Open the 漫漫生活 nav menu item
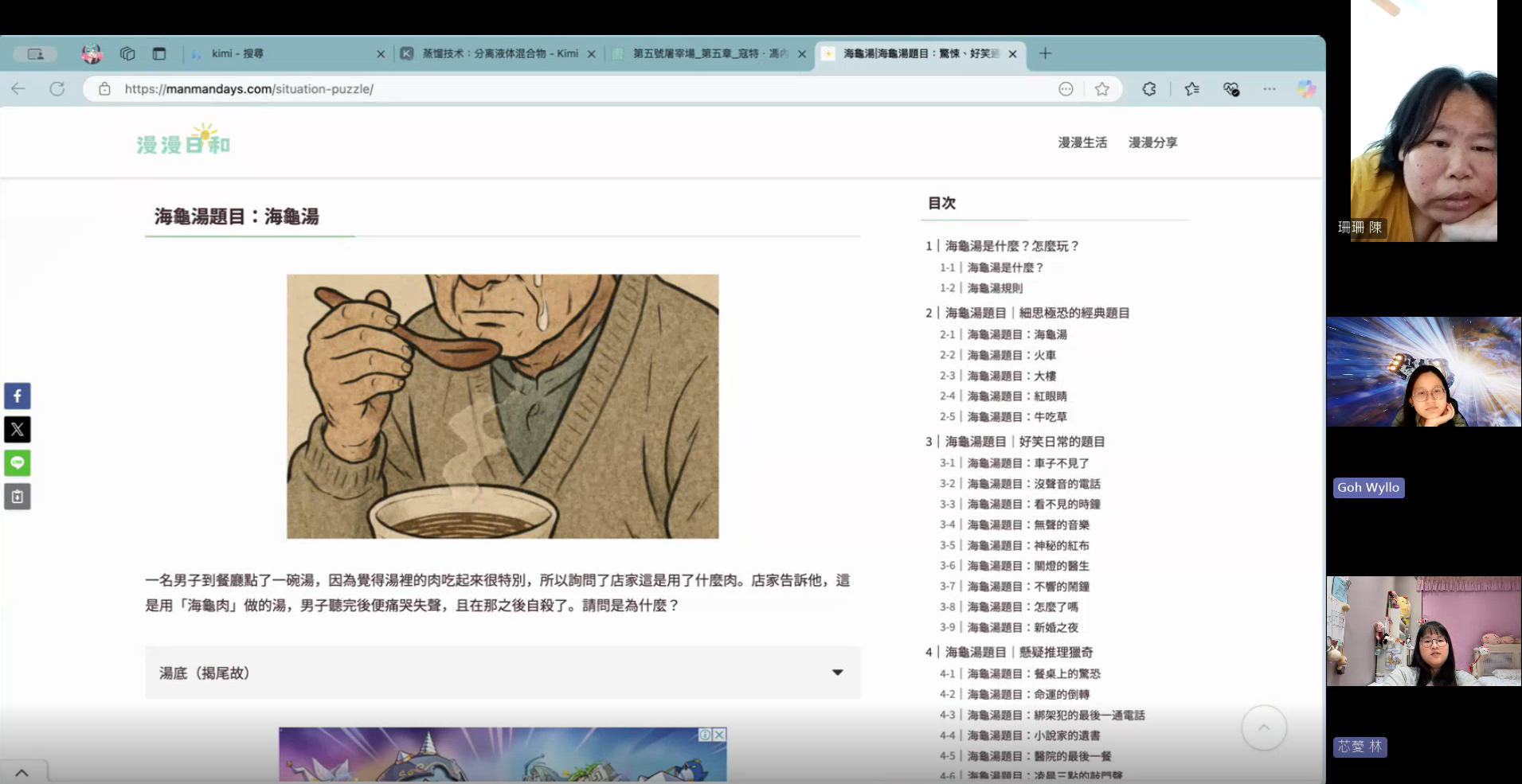This screenshot has height=784, width=1522. 1082,142
